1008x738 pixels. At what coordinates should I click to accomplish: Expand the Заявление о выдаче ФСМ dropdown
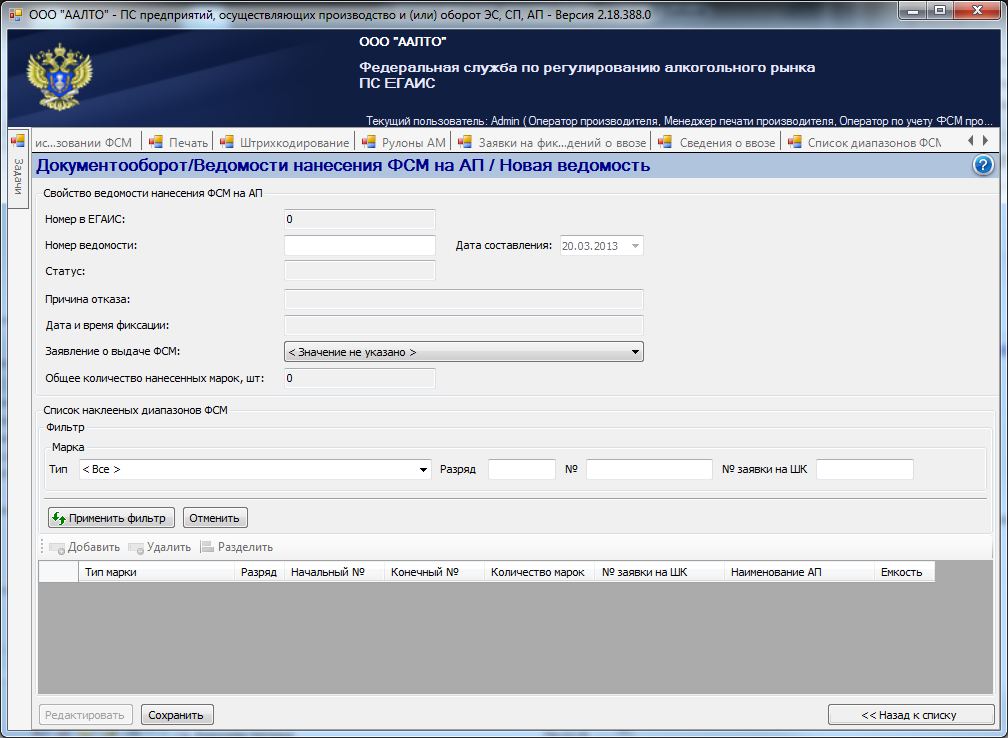point(634,352)
